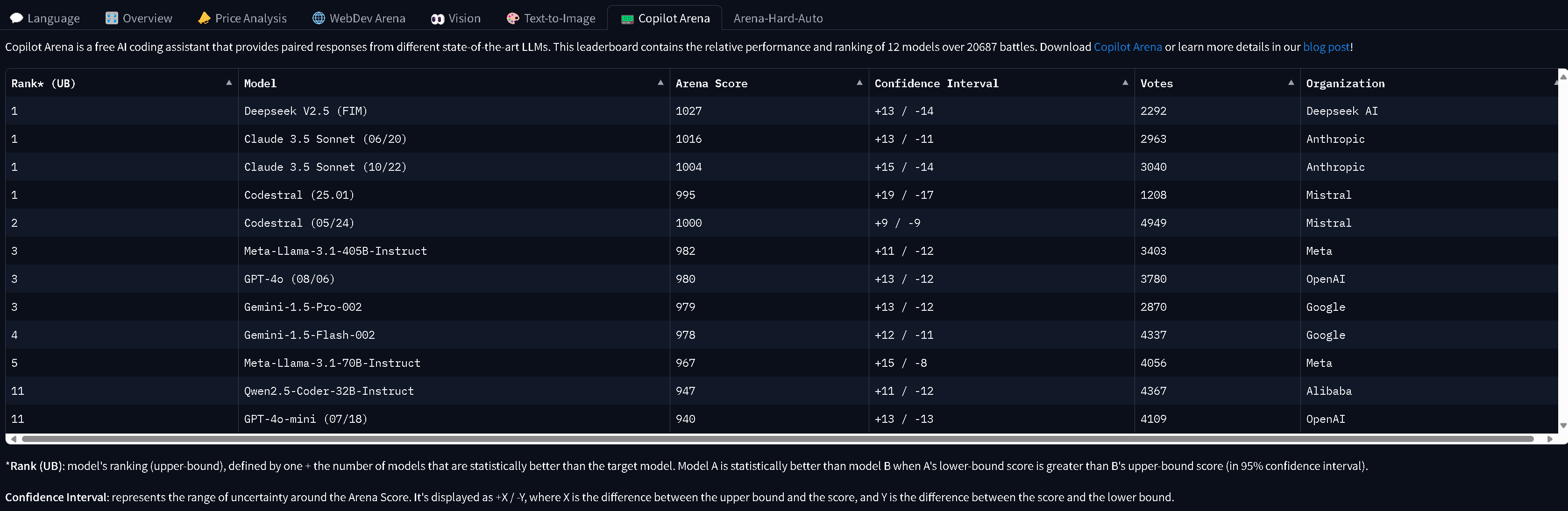Sort by Confidence Interval column arrow
This screenshot has width=1568, height=511.
point(1125,83)
